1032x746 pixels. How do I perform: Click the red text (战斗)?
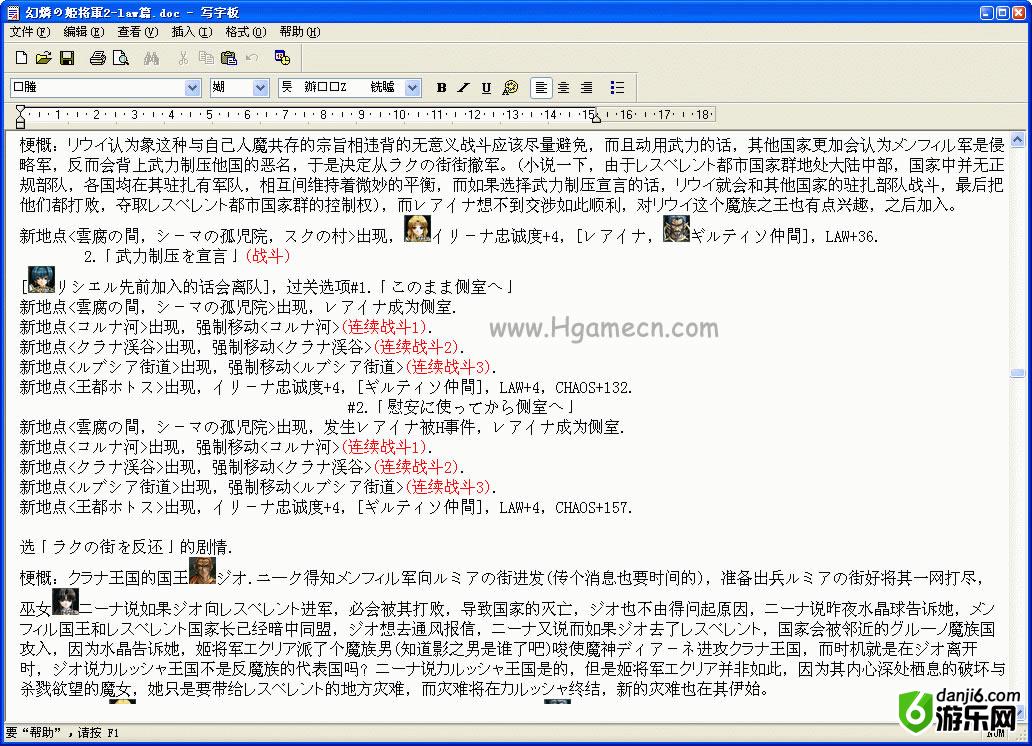(267, 256)
